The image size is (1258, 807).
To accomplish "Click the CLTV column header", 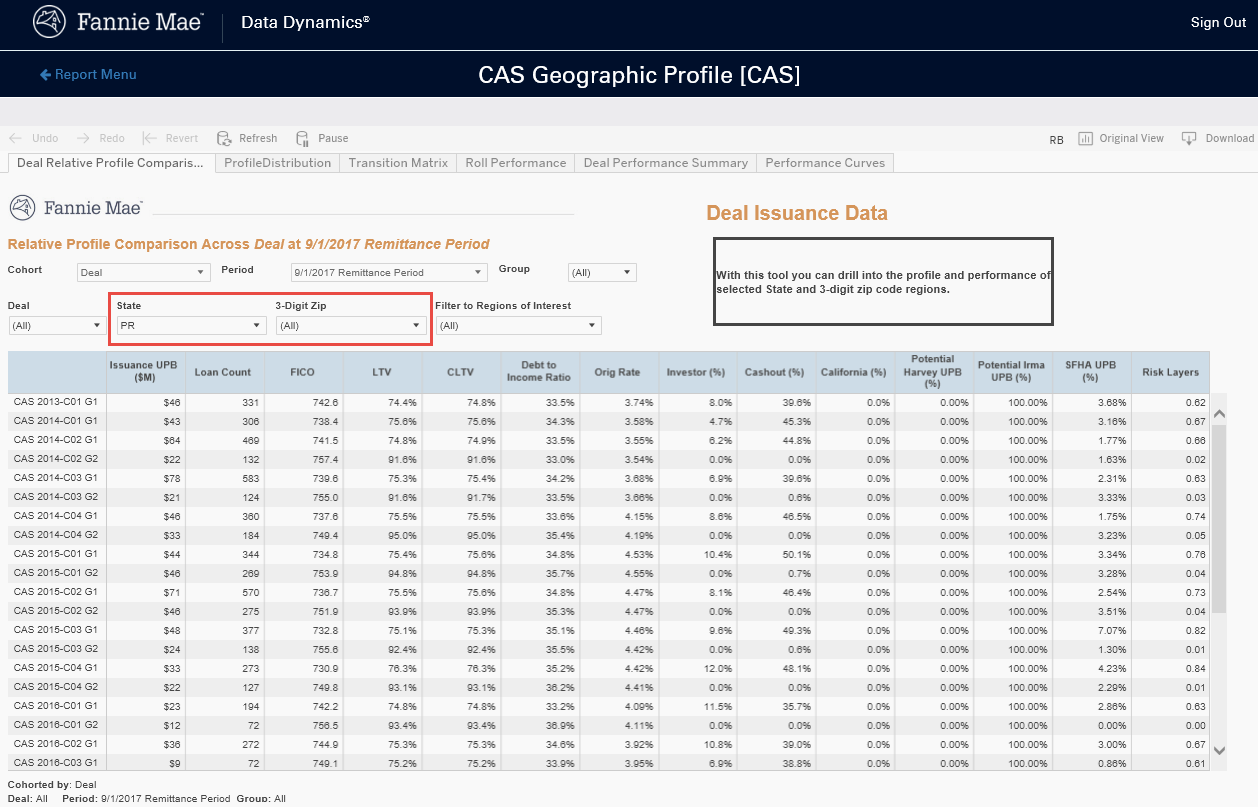I will coord(461,372).
